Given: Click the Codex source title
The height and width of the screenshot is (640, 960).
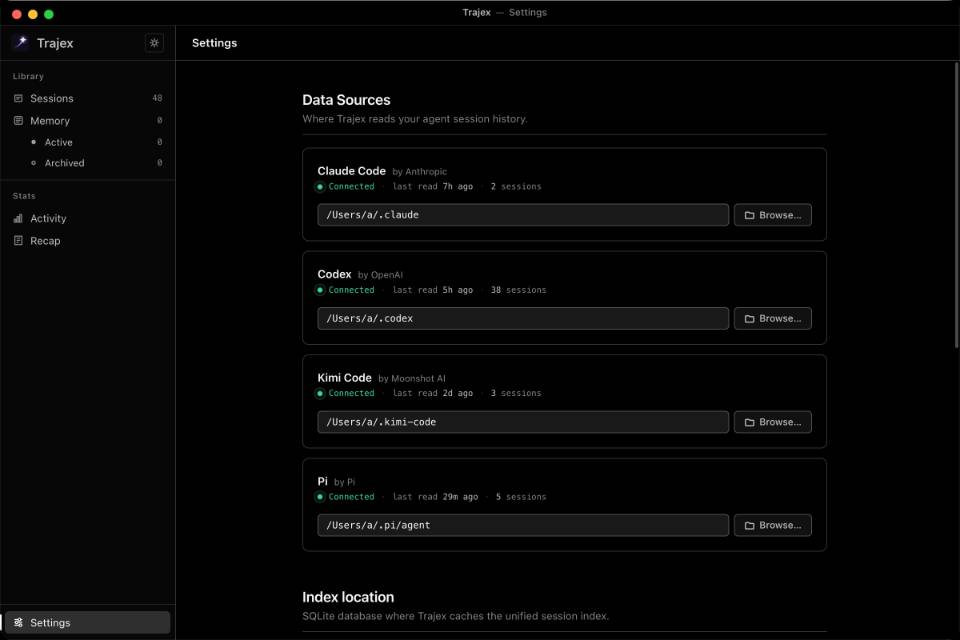Looking at the screenshot, I should pos(334,274).
